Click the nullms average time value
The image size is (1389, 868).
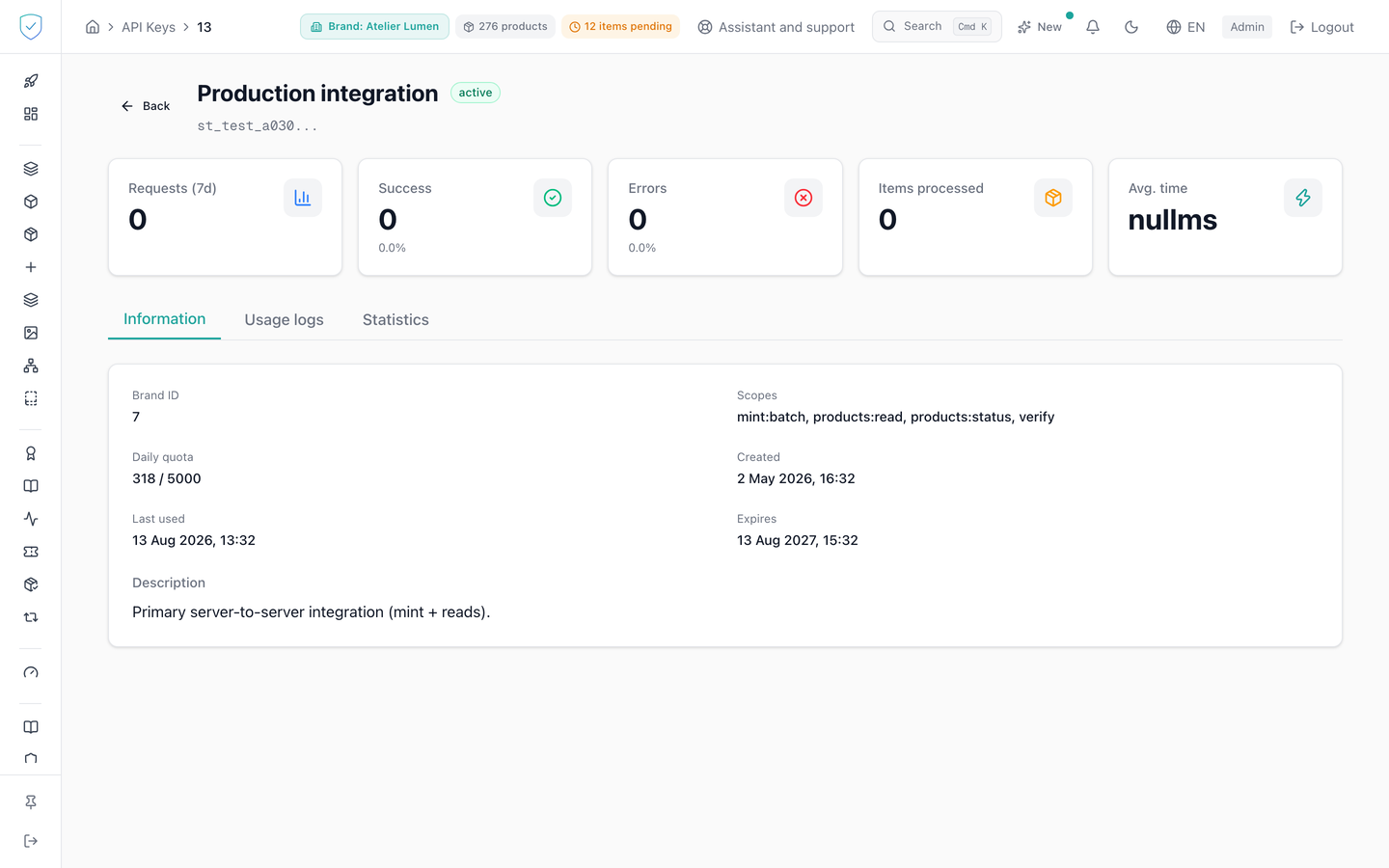click(x=1173, y=220)
